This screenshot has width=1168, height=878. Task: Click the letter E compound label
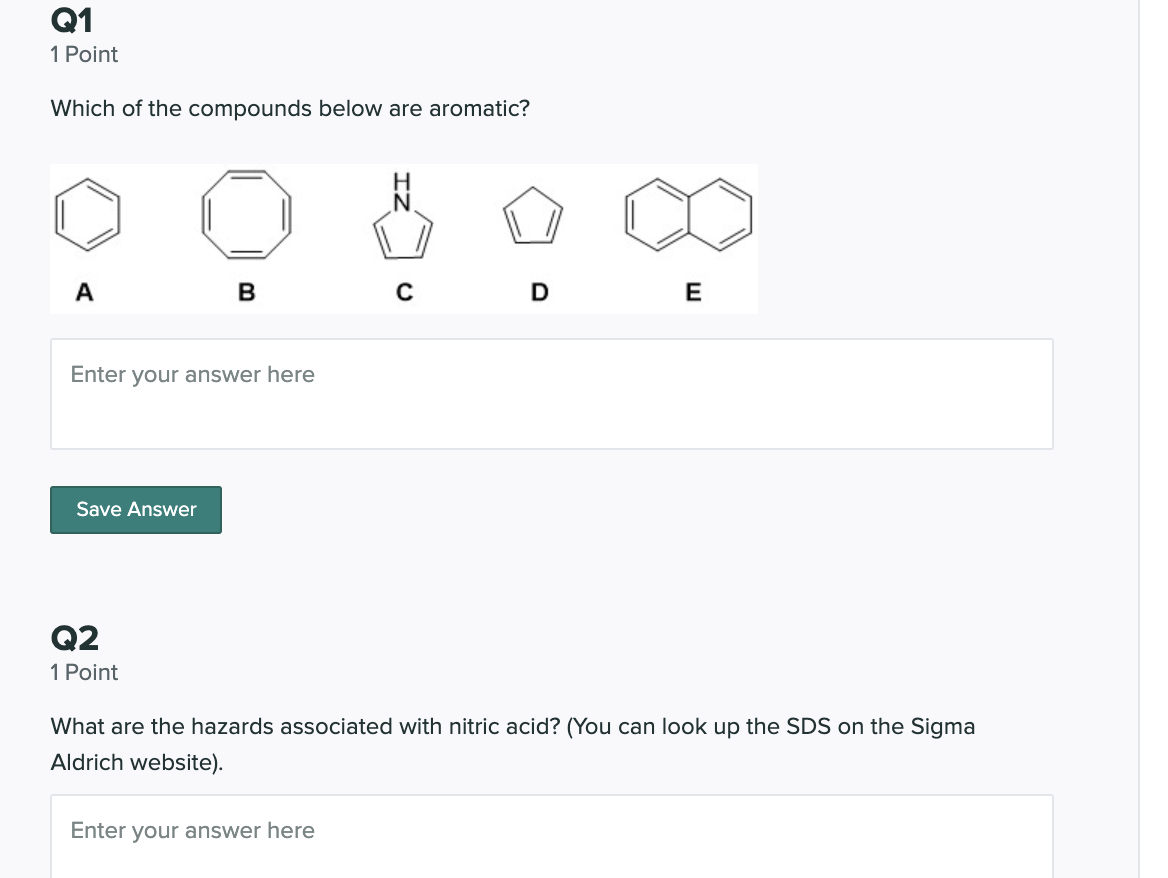tap(692, 292)
